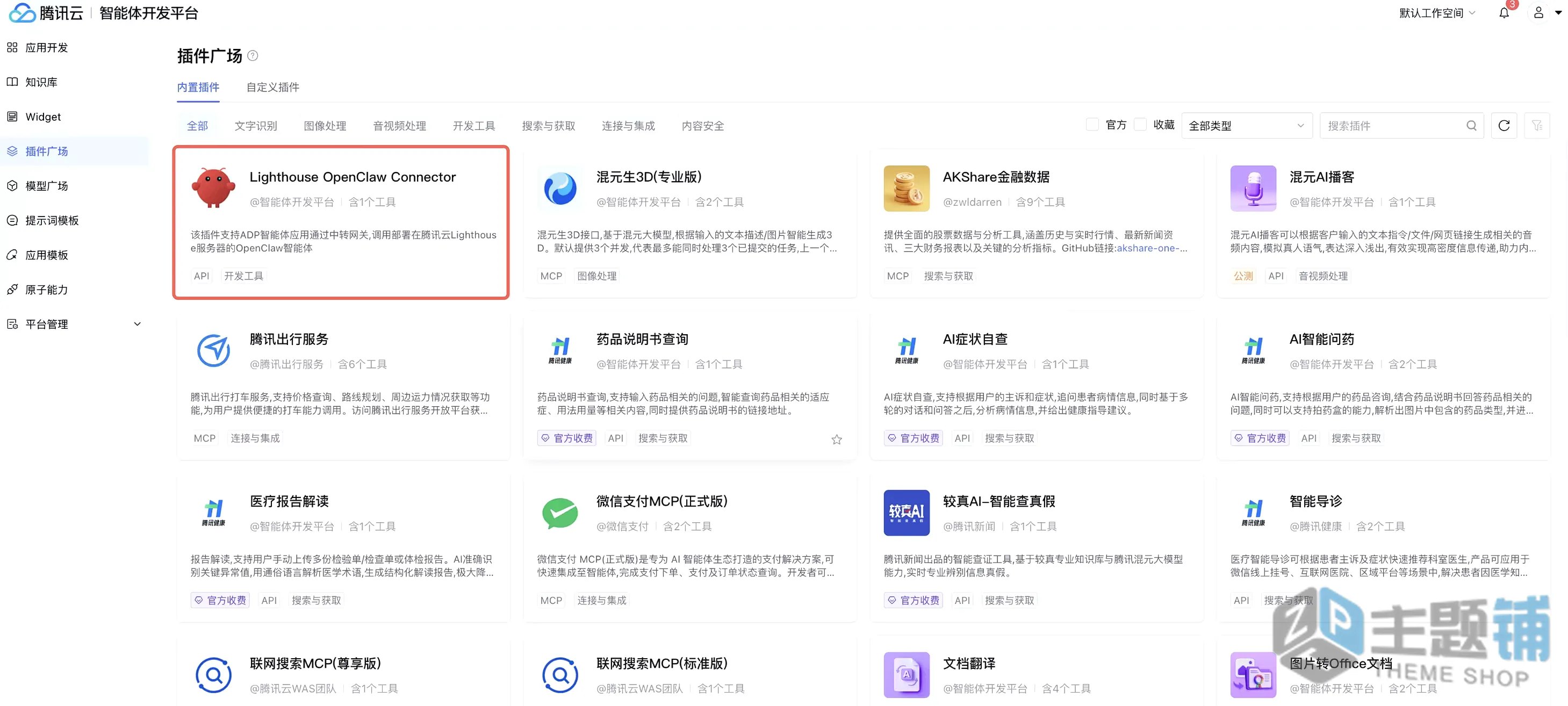Open the user account avatar icon

1538,13
